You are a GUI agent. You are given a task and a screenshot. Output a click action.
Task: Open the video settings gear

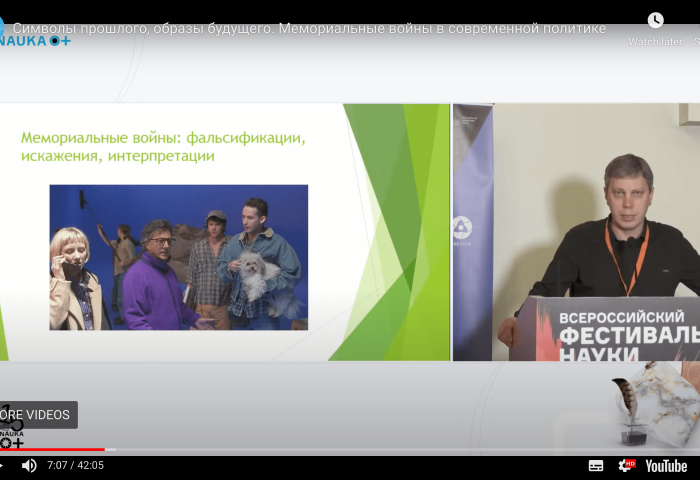point(626,466)
